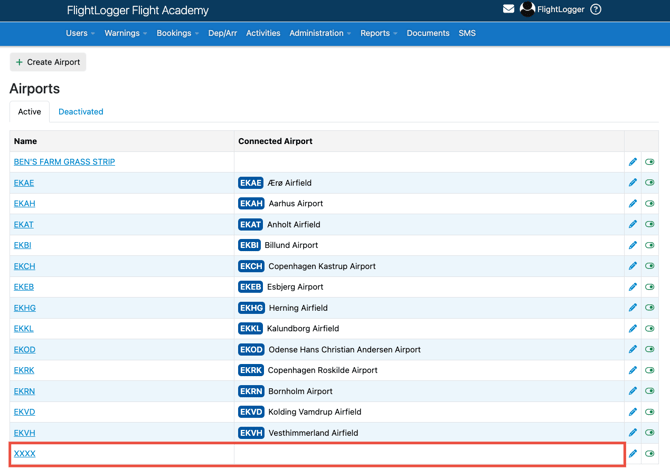This screenshot has width=670, height=469.
Task: Click edit pencil for EKRN airport
Action: 633,391
